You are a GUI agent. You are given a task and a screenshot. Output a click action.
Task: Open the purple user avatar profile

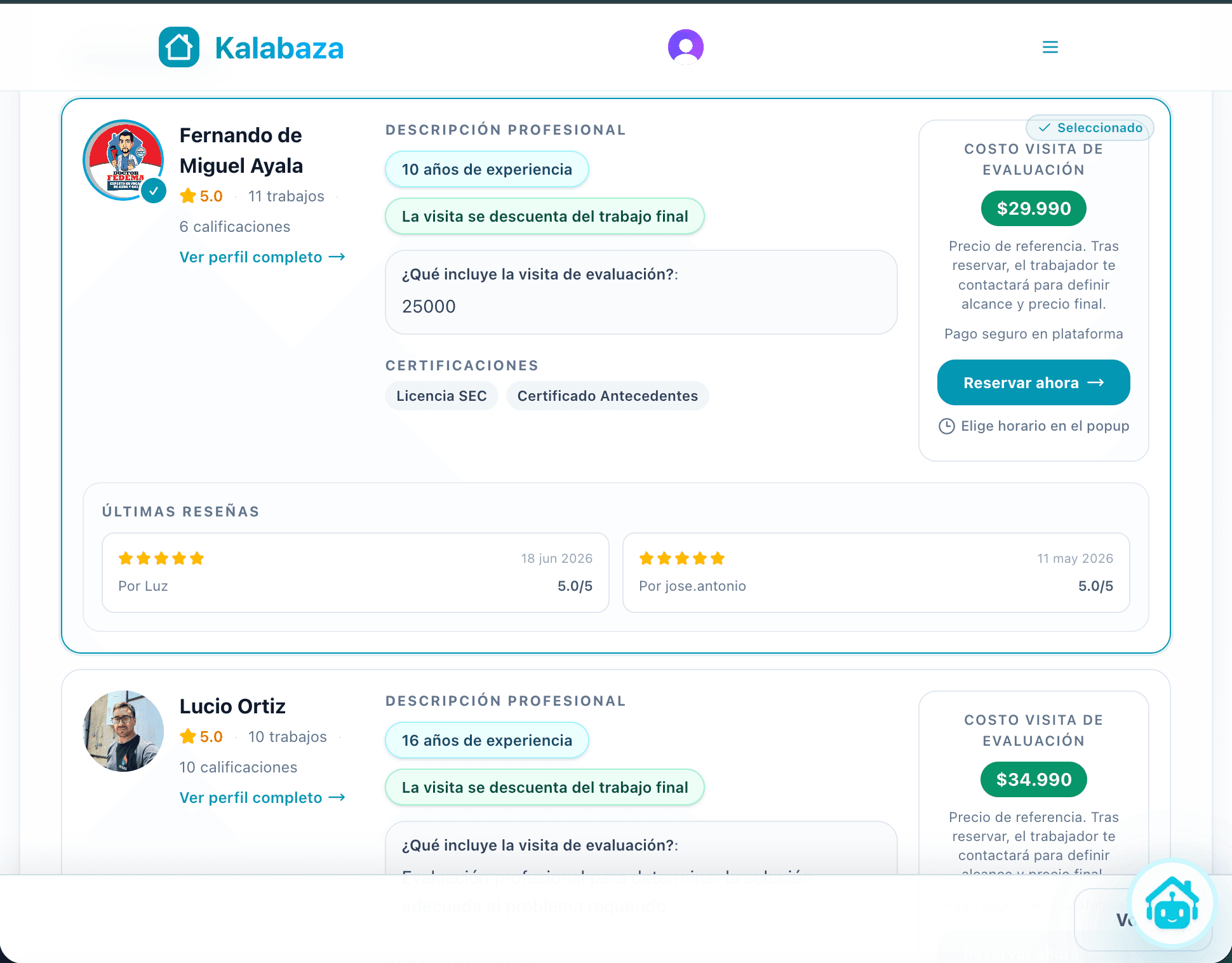(x=686, y=47)
